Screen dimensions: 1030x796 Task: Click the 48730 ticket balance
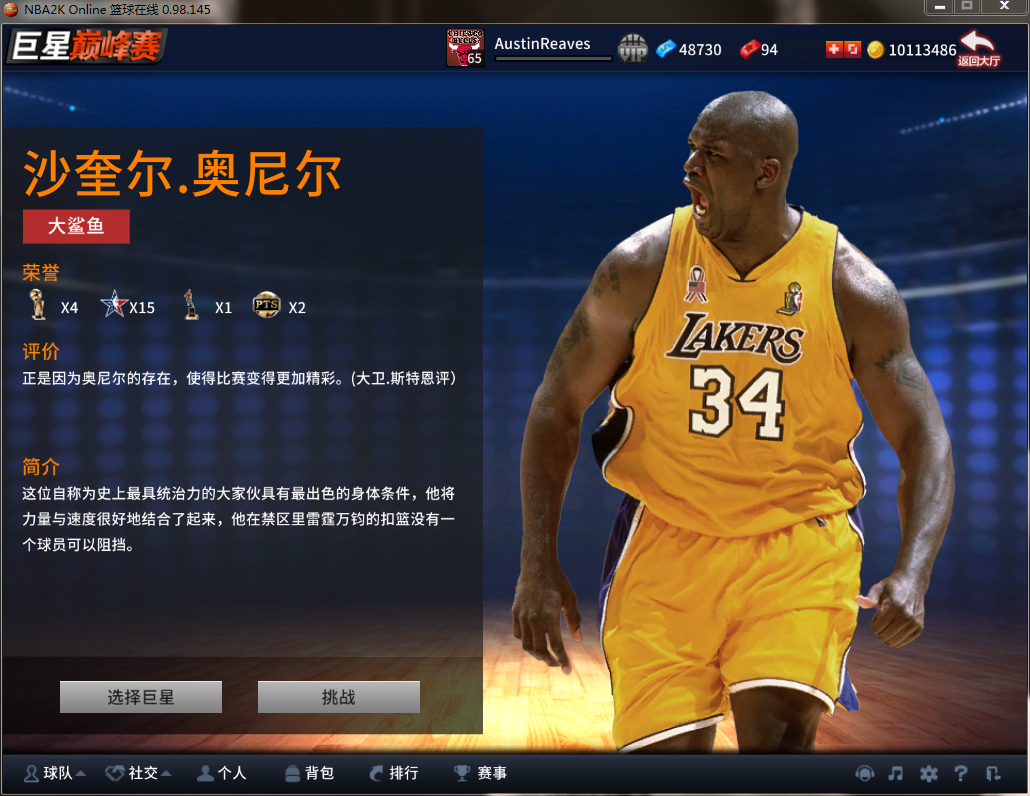point(700,50)
